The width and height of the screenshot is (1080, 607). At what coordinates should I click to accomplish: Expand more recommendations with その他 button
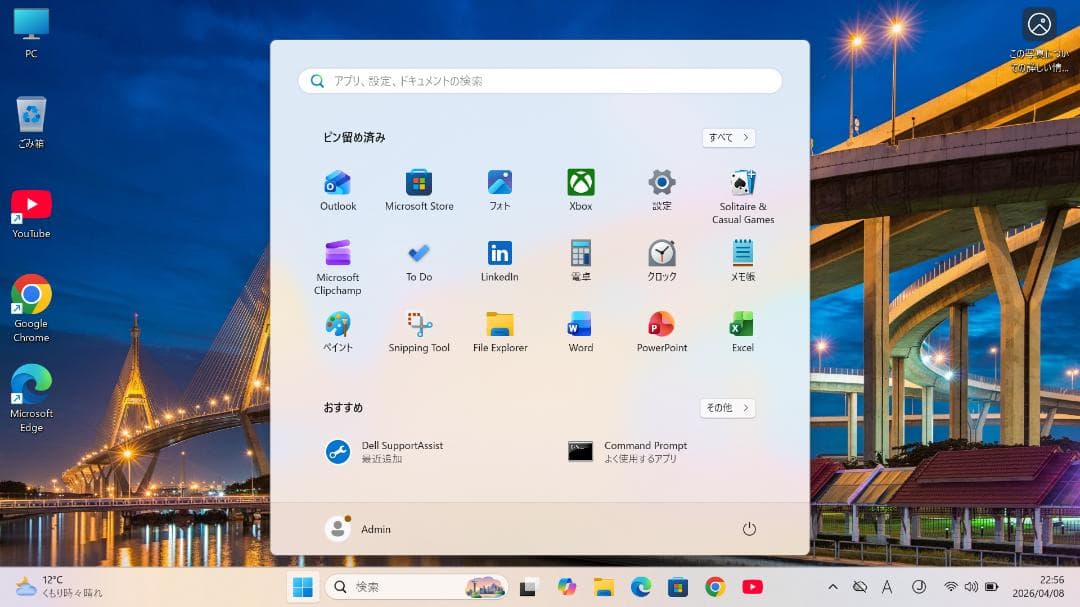pyautogui.click(x=727, y=408)
